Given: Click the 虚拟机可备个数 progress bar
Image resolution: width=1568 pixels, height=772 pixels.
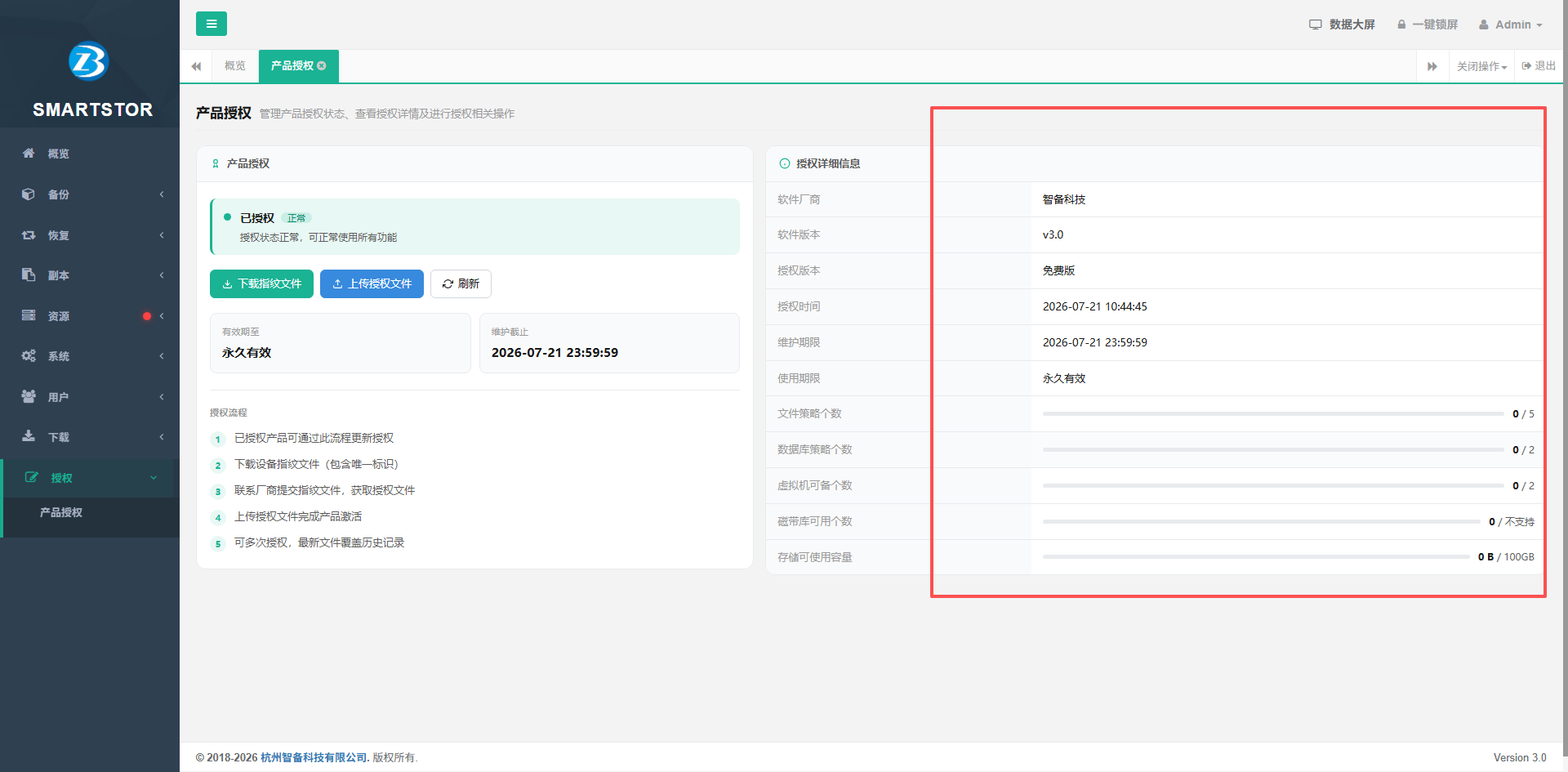Looking at the screenshot, I should pyautogui.click(x=1273, y=486).
